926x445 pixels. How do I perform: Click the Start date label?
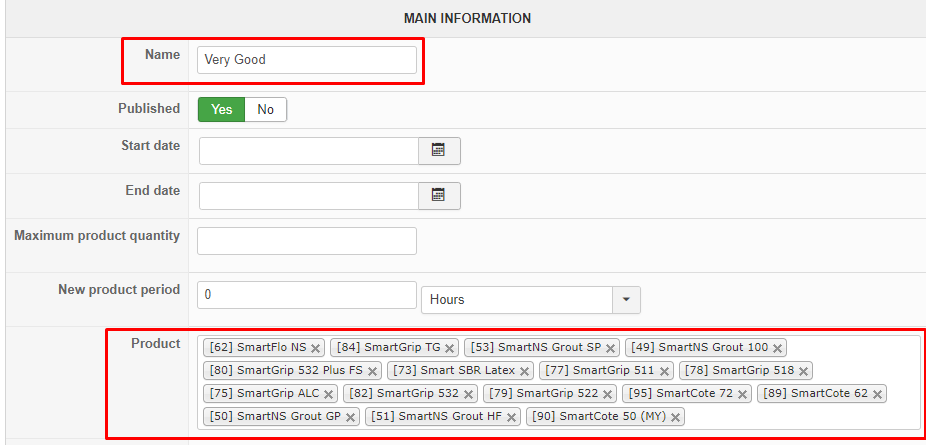point(151,146)
